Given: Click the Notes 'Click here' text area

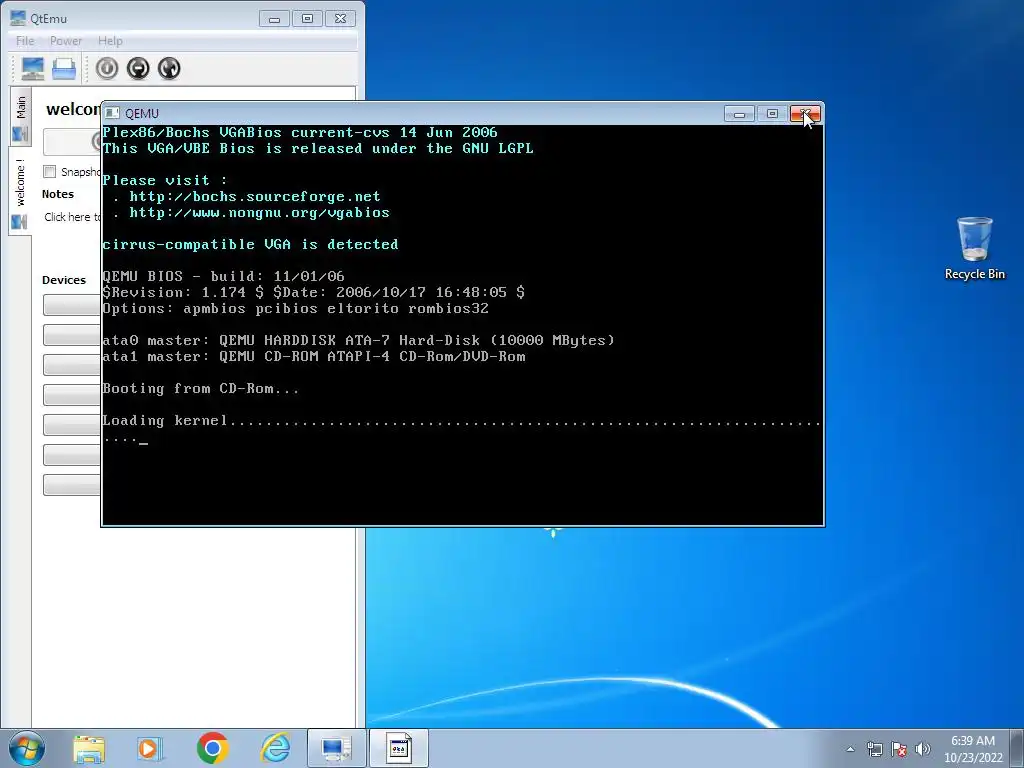Looking at the screenshot, I should (72, 217).
